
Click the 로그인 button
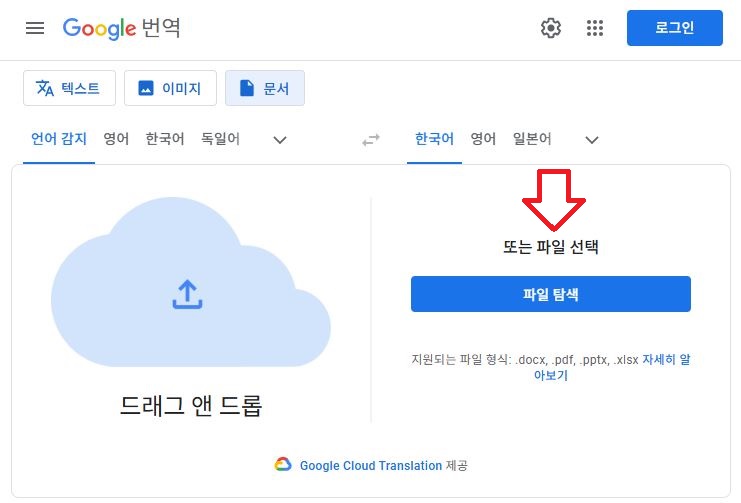[674, 28]
